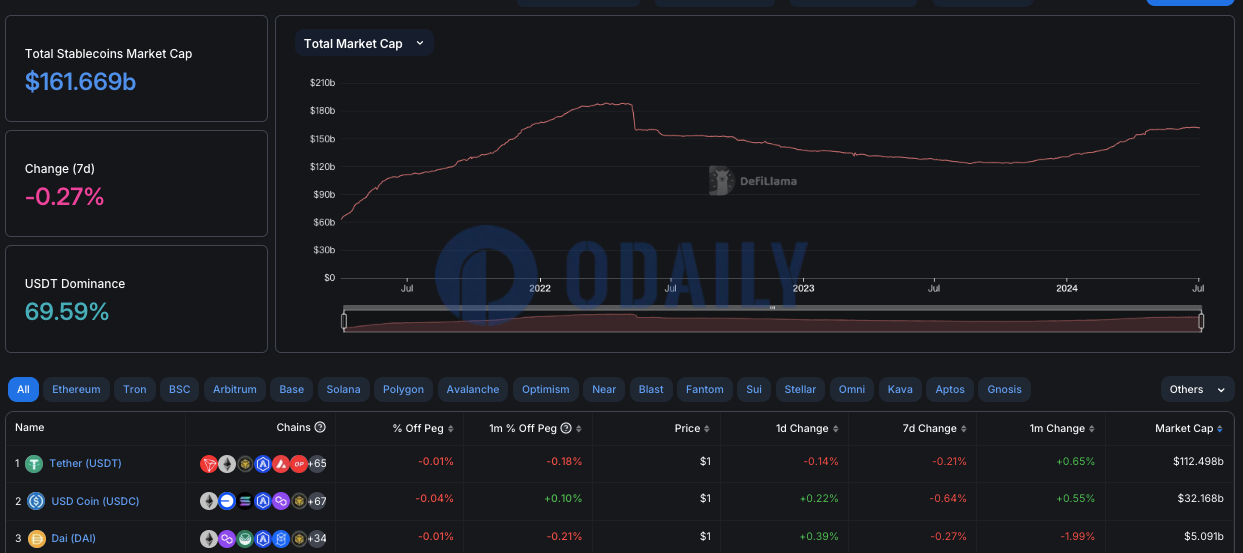Filter stablecoins by Near chain
Screen dimensions: 1243x553
[x=604, y=389]
